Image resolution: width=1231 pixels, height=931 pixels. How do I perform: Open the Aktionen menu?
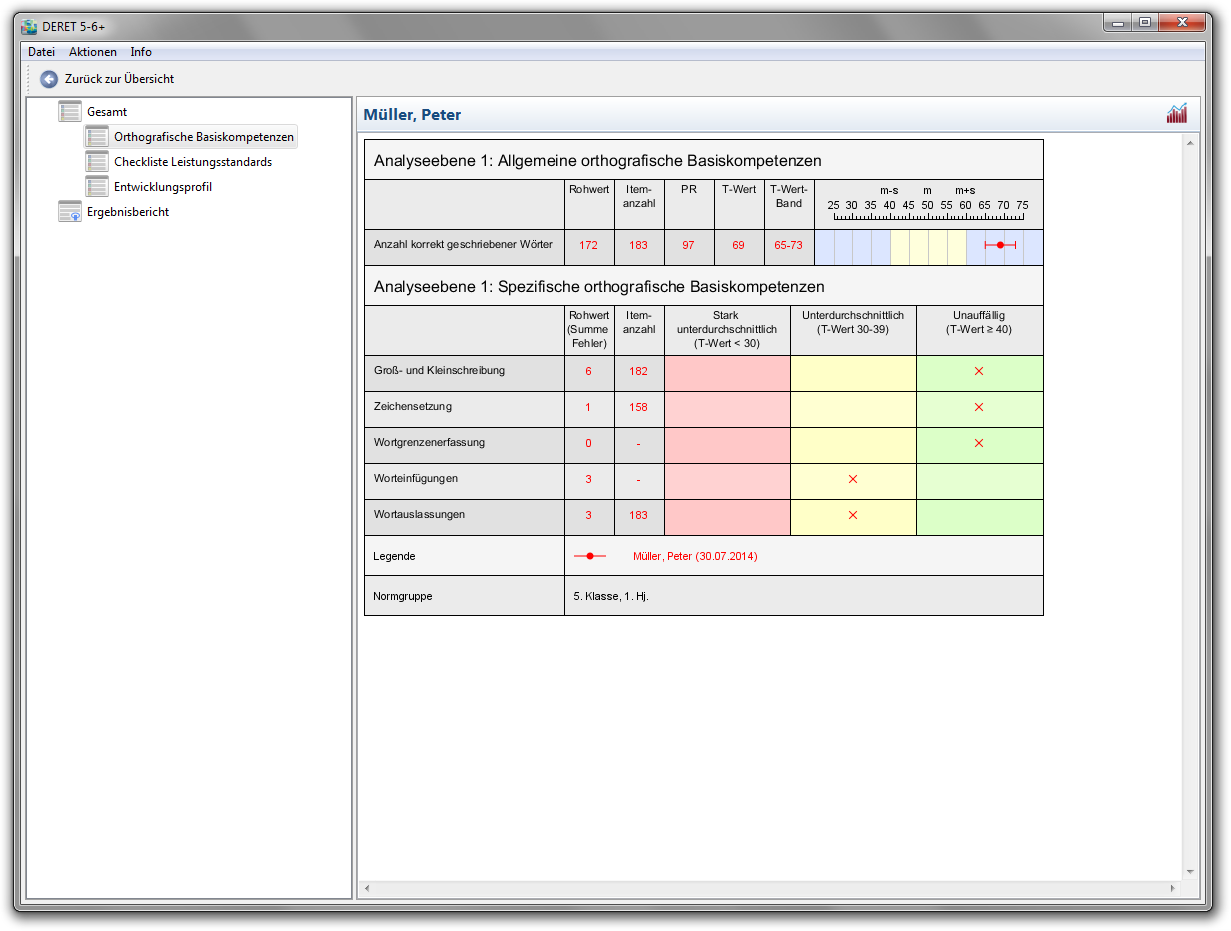point(93,52)
